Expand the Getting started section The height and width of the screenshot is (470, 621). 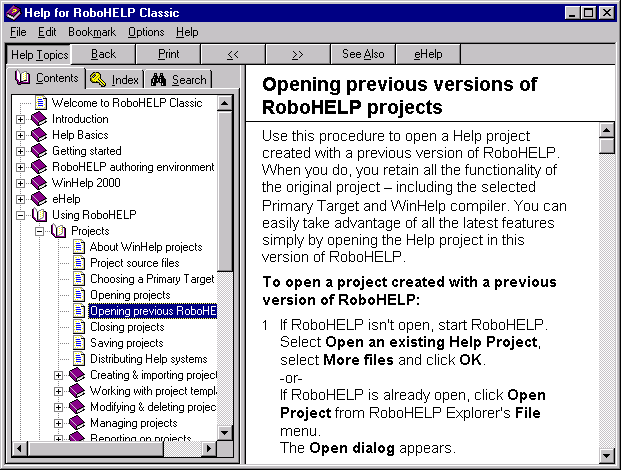[21, 151]
